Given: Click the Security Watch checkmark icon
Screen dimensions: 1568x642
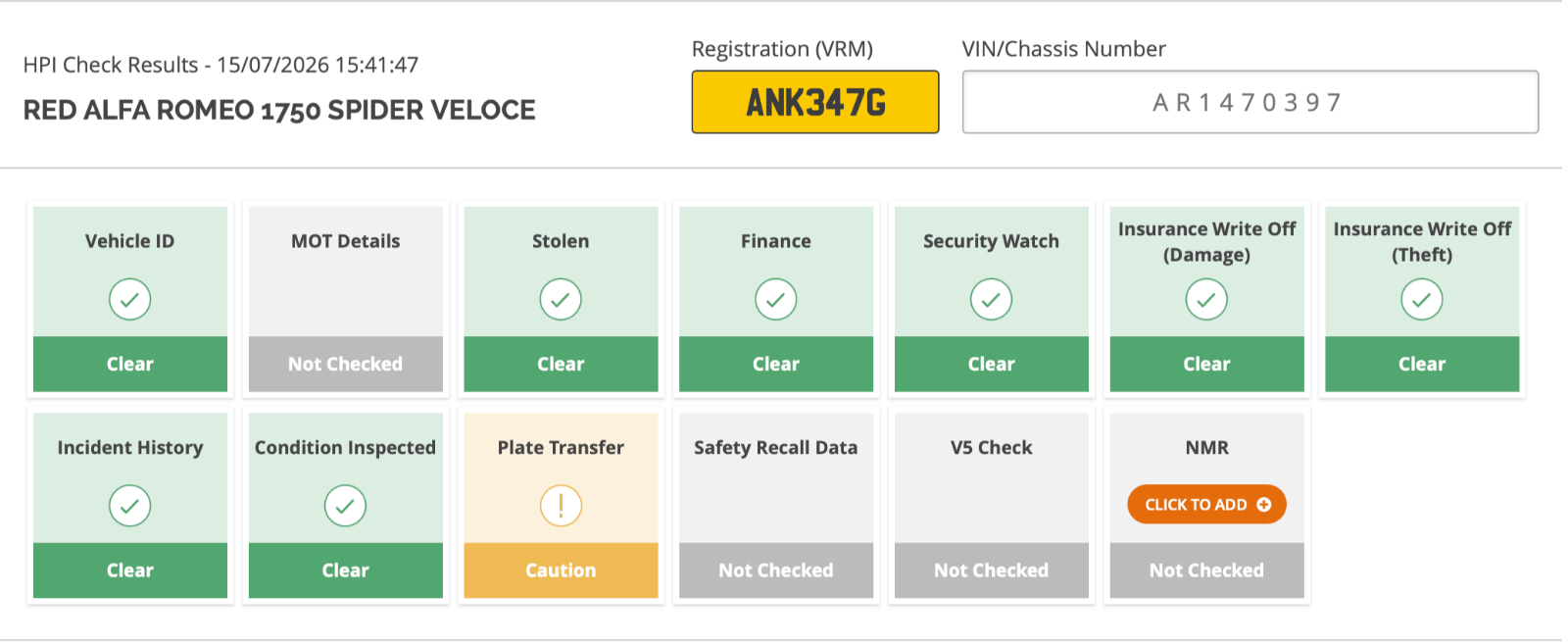Looking at the screenshot, I should point(991,300).
